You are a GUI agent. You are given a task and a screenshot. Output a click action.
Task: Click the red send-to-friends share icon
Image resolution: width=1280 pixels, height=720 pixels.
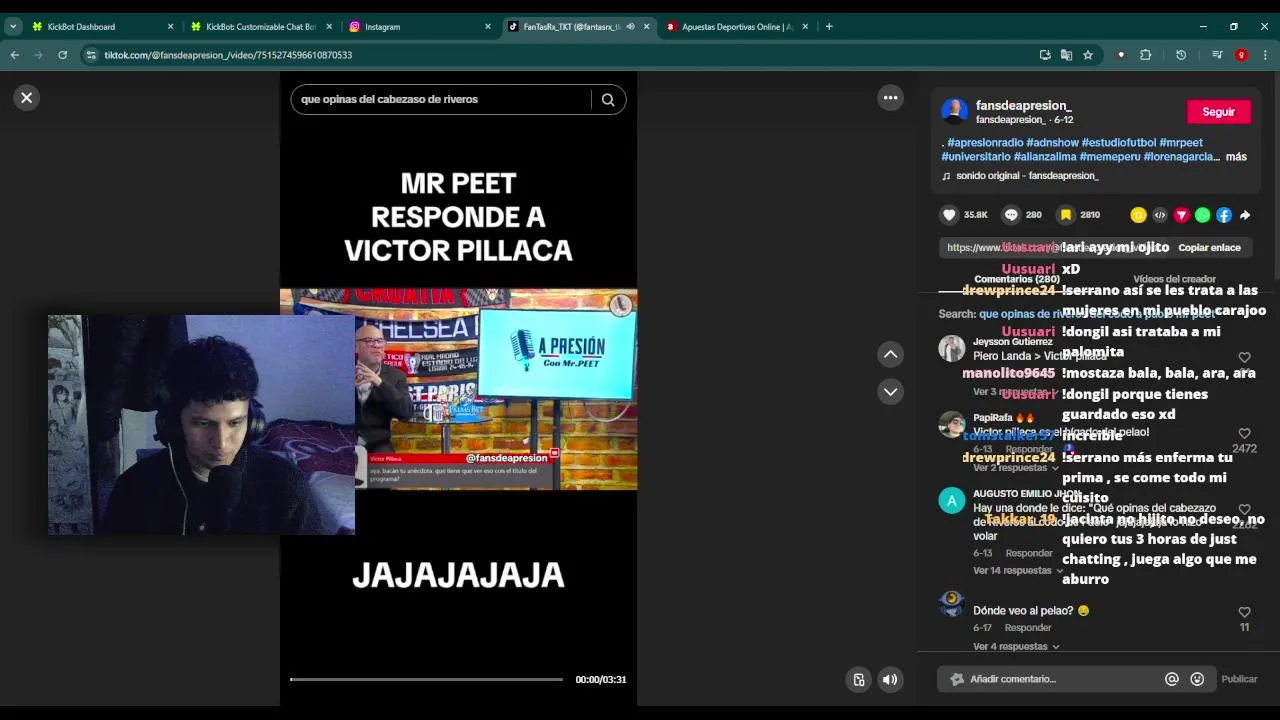(x=1181, y=215)
